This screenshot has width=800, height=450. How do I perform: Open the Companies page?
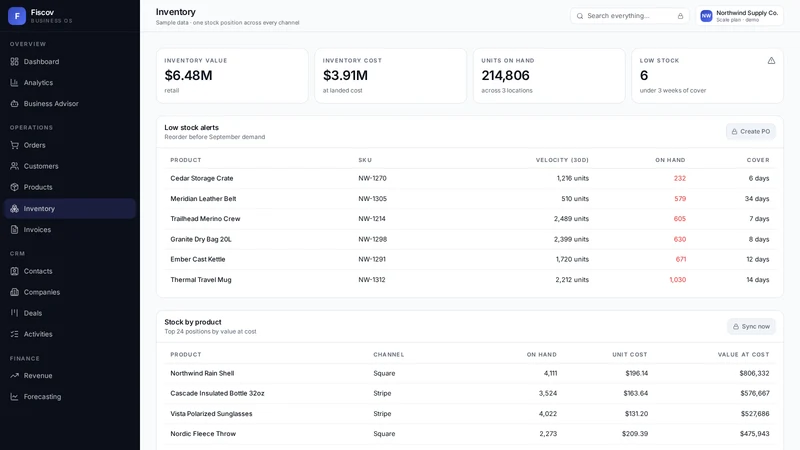click(70, 292)
